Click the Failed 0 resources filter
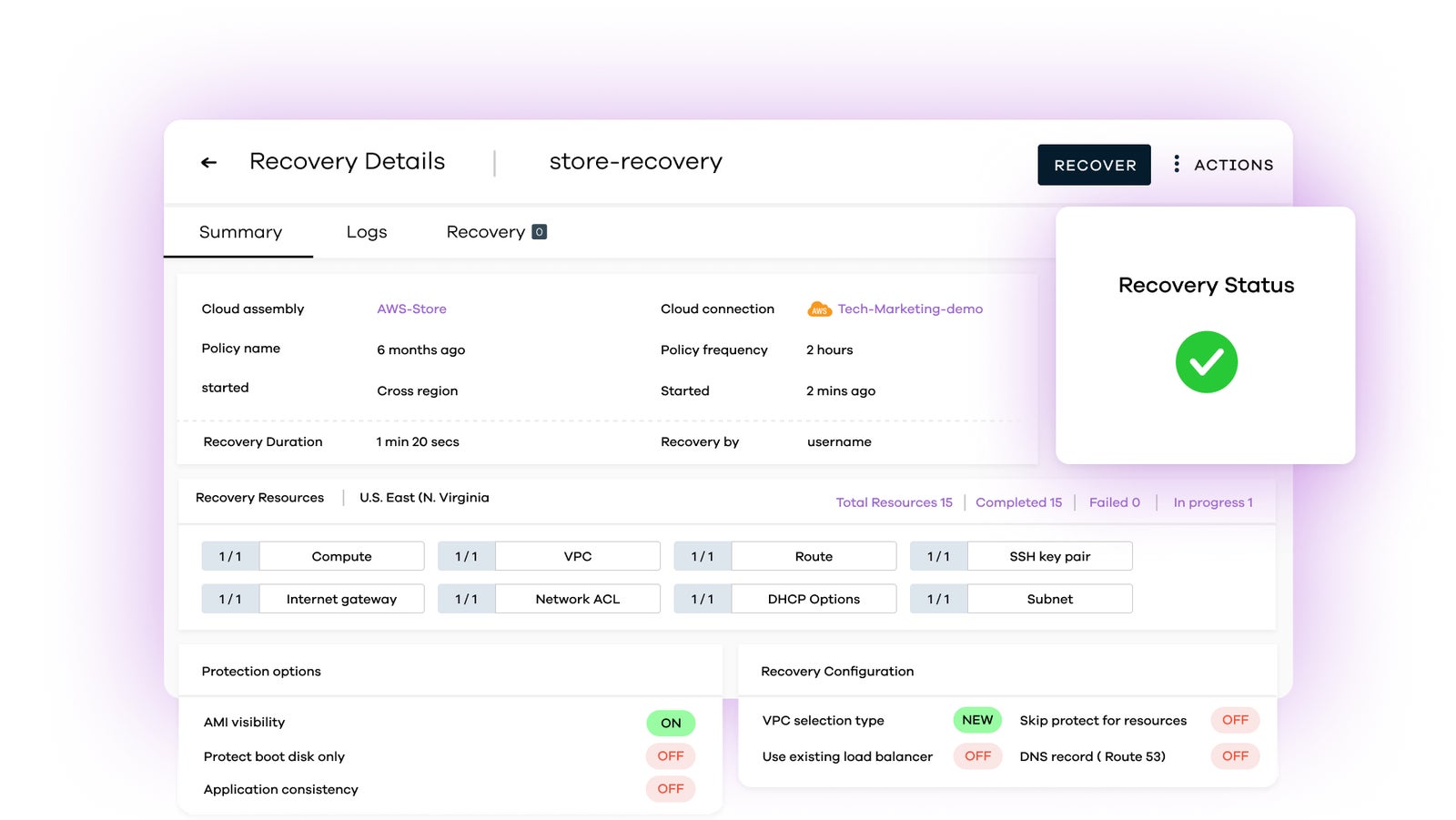The image size is (1456, 820). click(x=1115, y=502)
